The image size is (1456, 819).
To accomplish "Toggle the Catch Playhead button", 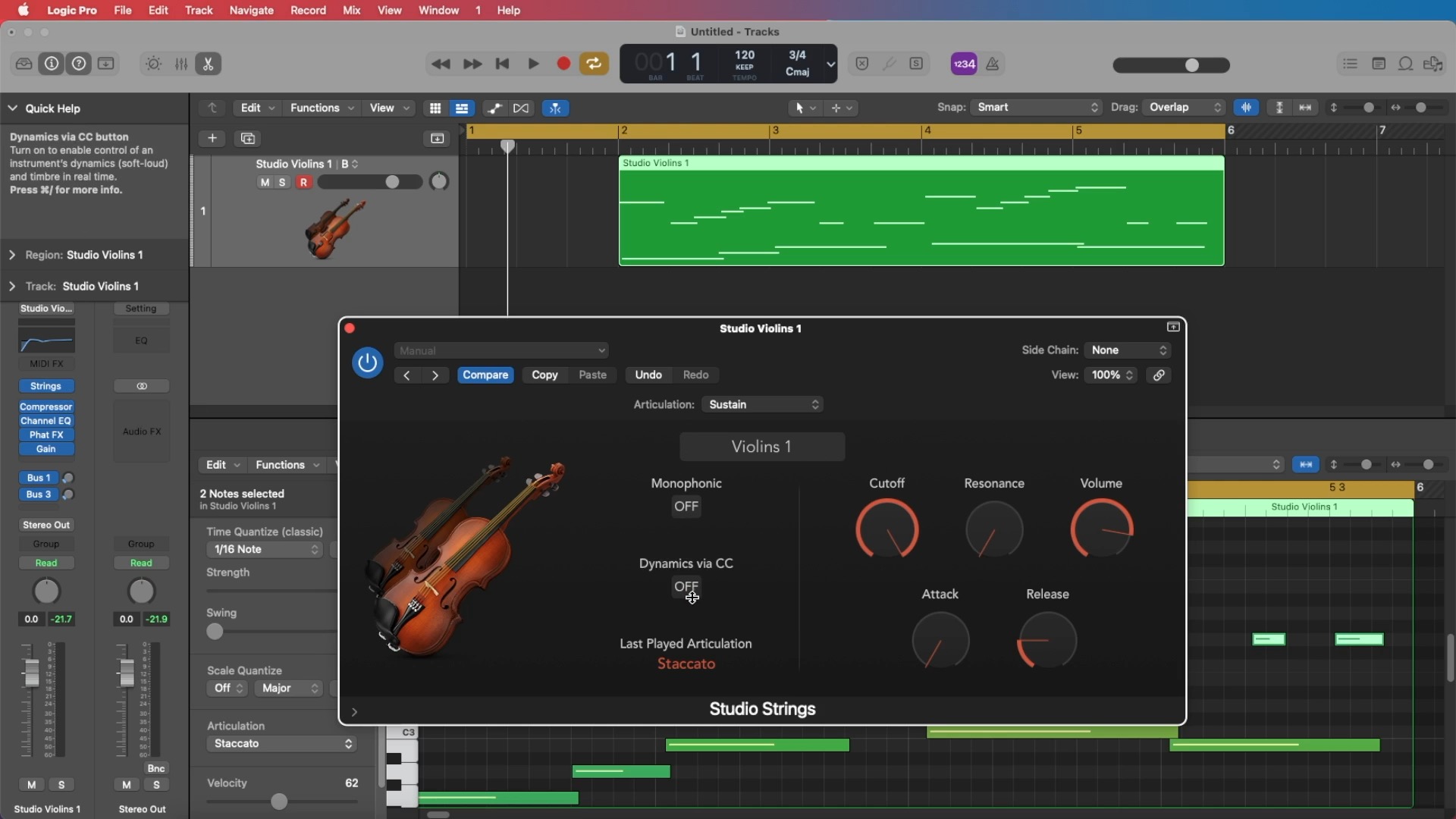I will (x=555, y=108).
